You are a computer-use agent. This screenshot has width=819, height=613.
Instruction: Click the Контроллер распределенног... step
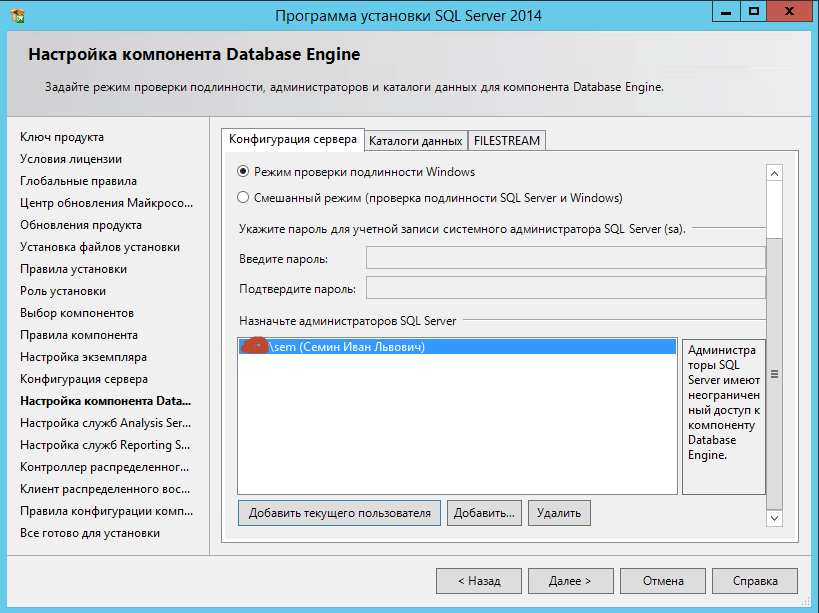tap(104, 466)
